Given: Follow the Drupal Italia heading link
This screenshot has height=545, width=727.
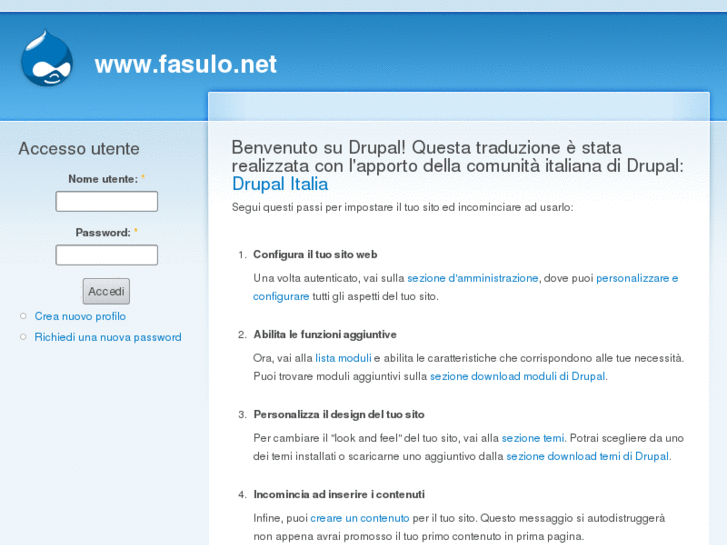Looking at the screenshot, I should coord(280,184).
